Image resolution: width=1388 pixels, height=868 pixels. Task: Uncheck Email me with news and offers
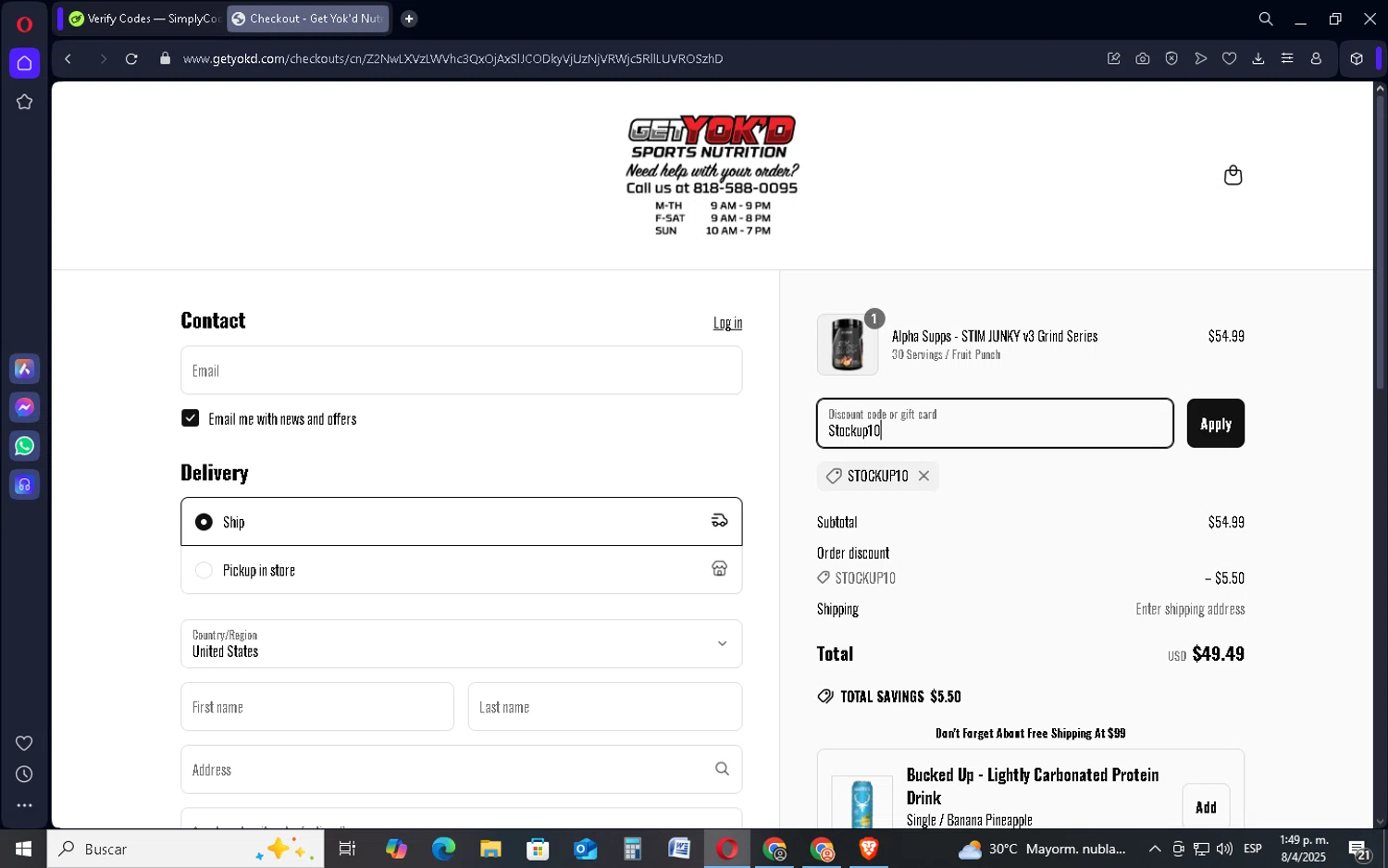(x=191, y=418)
